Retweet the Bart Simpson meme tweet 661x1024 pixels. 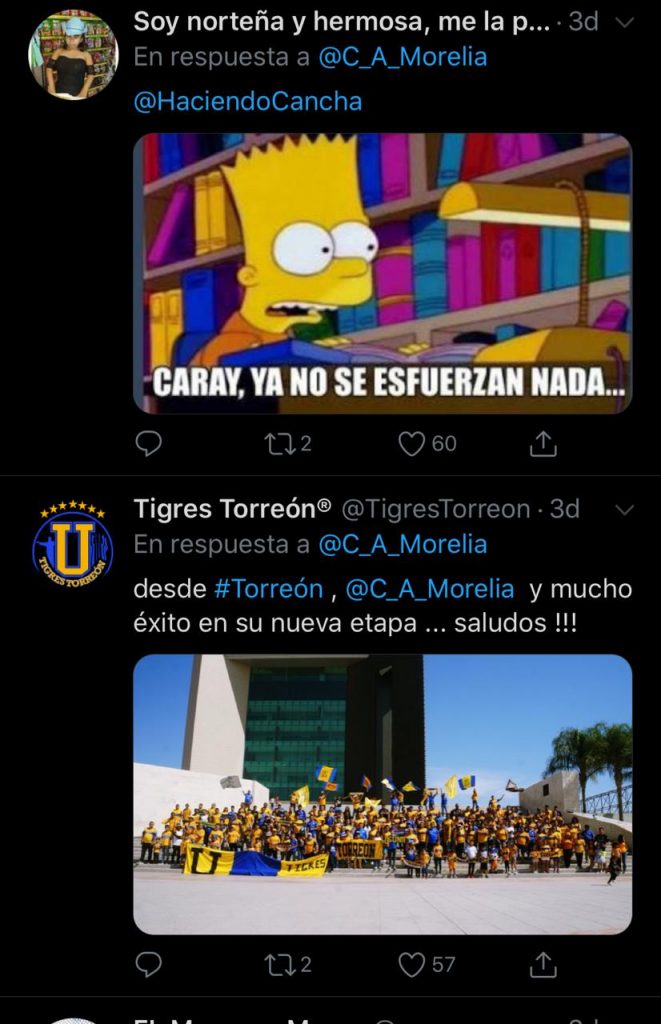coord(287,444)
